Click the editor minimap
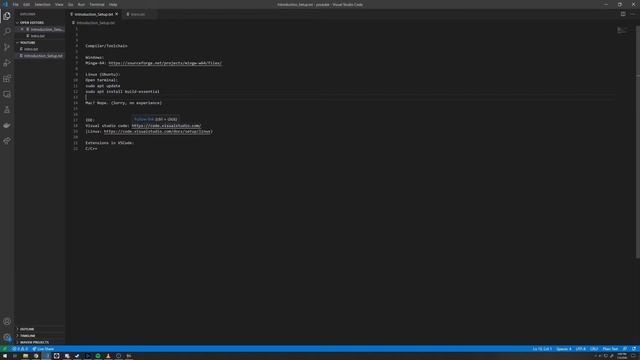640x360 pixels. tap(622, 31)
